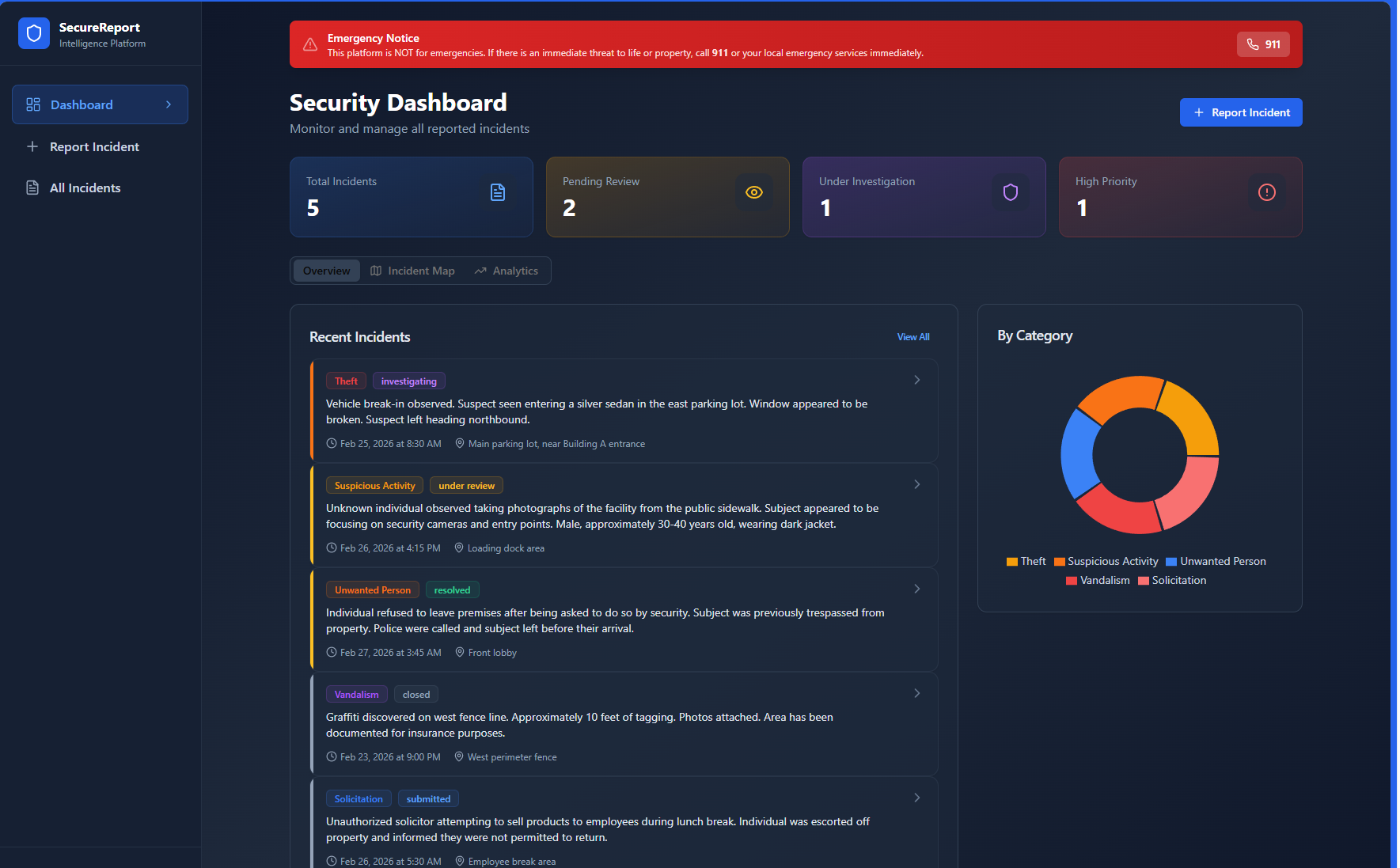Click the shield icon on Under Investigation card
The height and width of the screenshot is (868, 1400).
point(1011,192)
